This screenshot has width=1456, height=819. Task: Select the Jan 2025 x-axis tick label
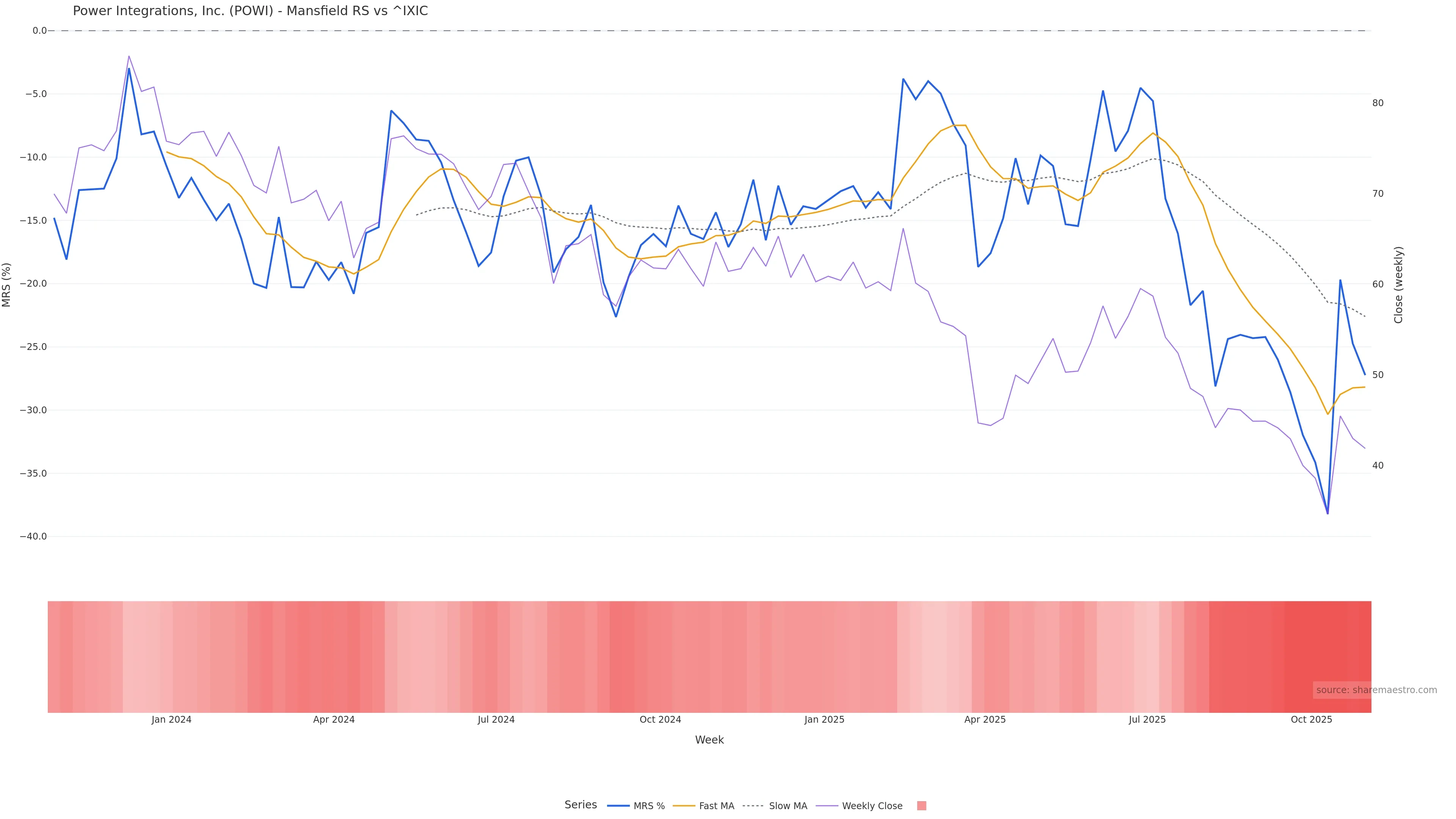pos(824,720)
